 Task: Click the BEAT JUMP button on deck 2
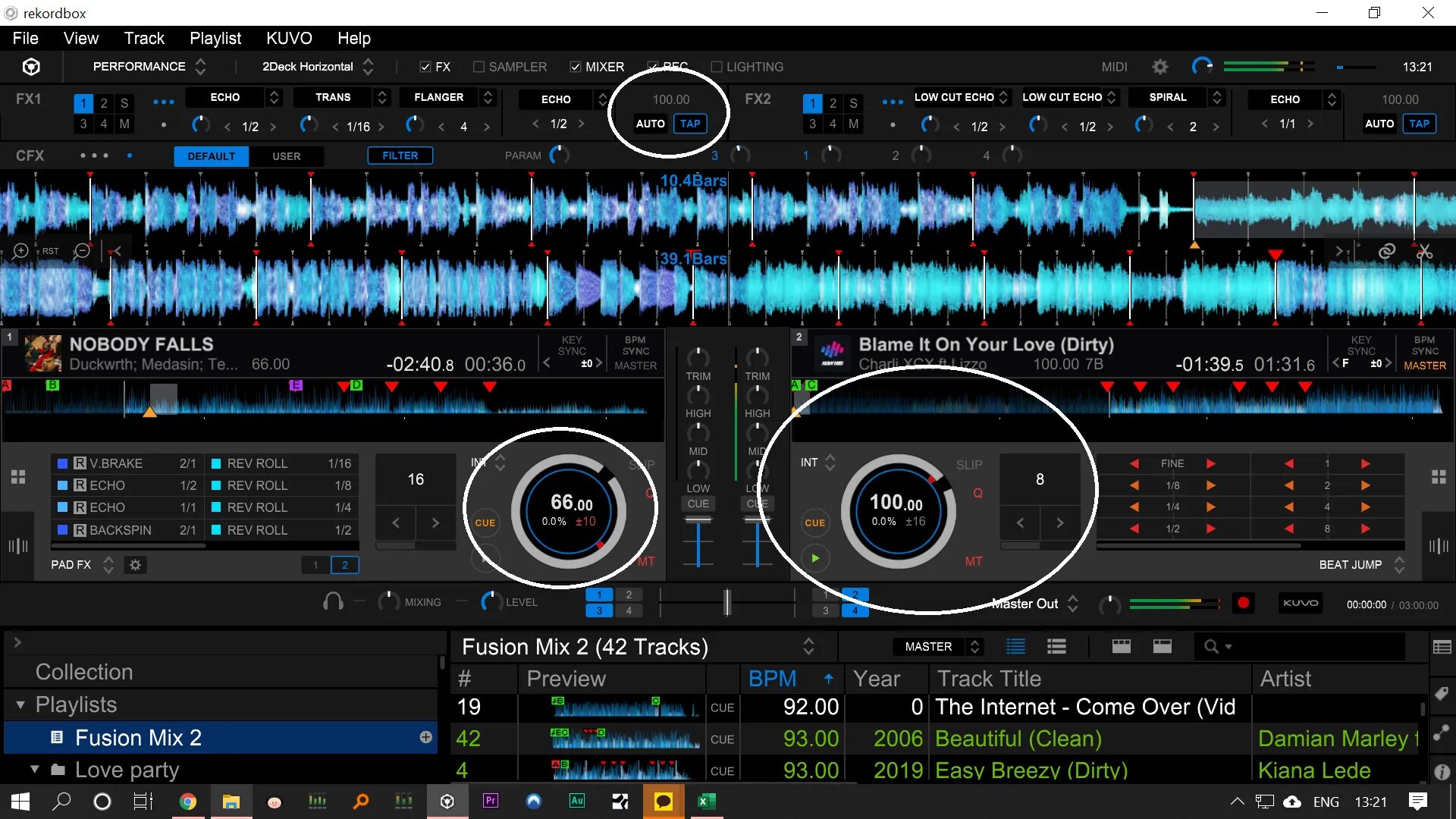pyautogui.click(x=1352, y=564)
